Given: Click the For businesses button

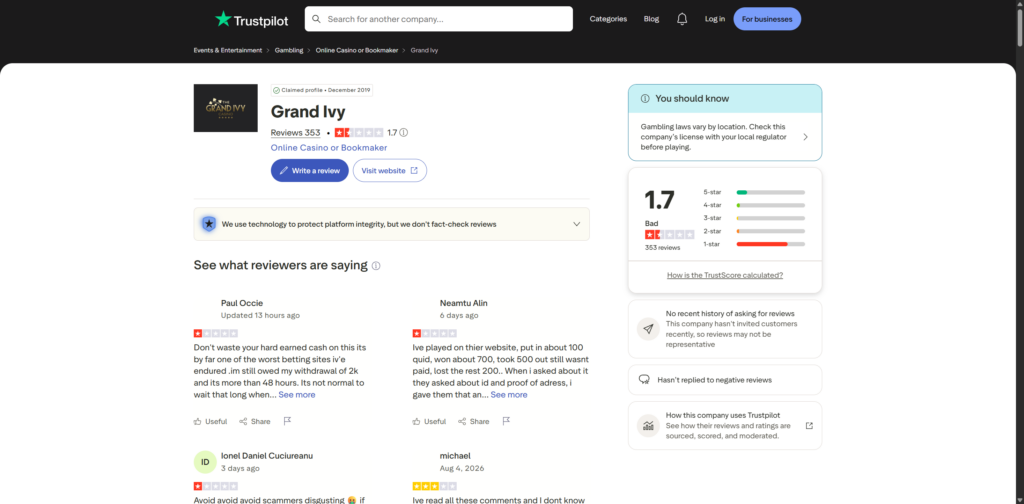Looking at the screenshot, I should (x=767, y=19).
